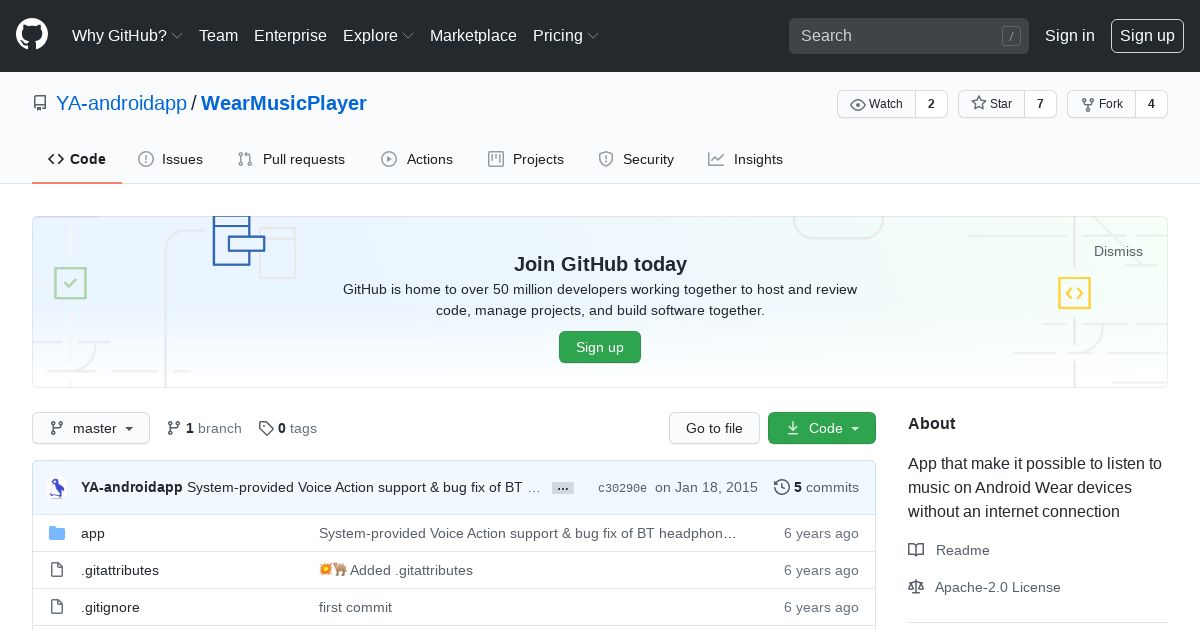Click Sign in in the header
The height and width of the screenshot is (630, 1200).
coord(1069,35)
